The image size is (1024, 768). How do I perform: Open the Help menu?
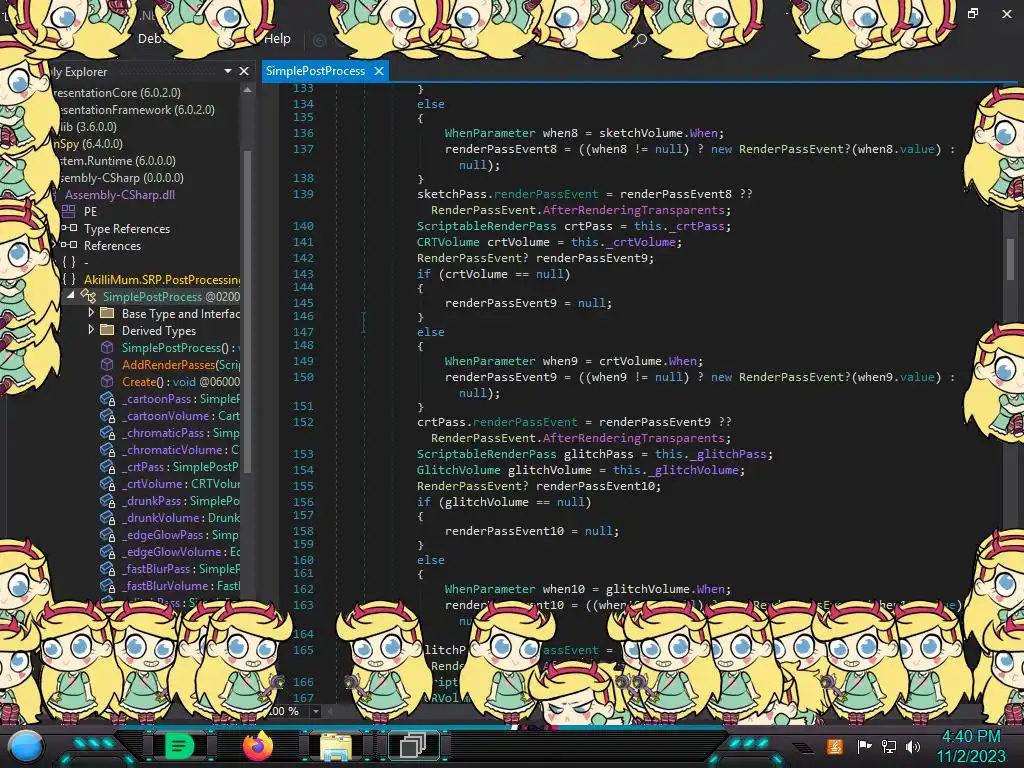(277, 39)
